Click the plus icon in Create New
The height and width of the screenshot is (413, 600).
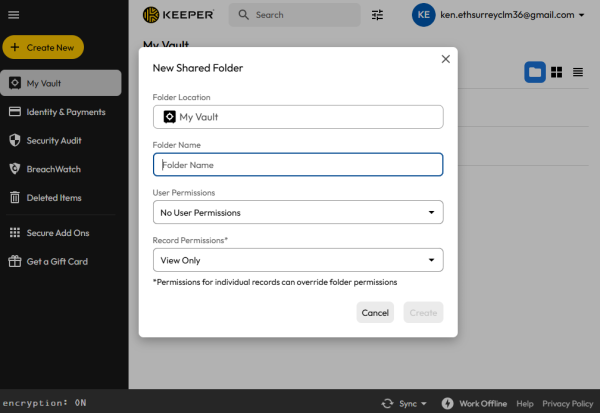pyautogui.click(x=15, y=47)
